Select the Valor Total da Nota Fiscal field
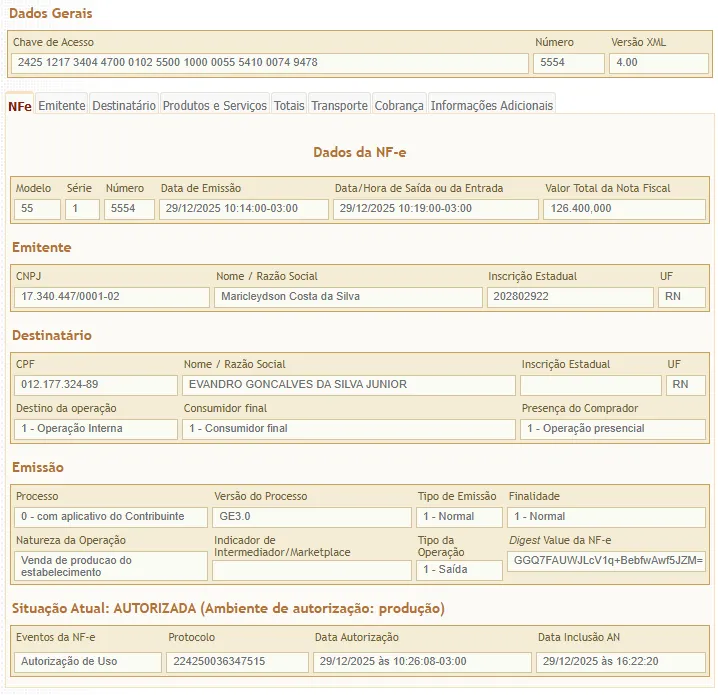The image size is (718, 695). (x=624, y=209)
